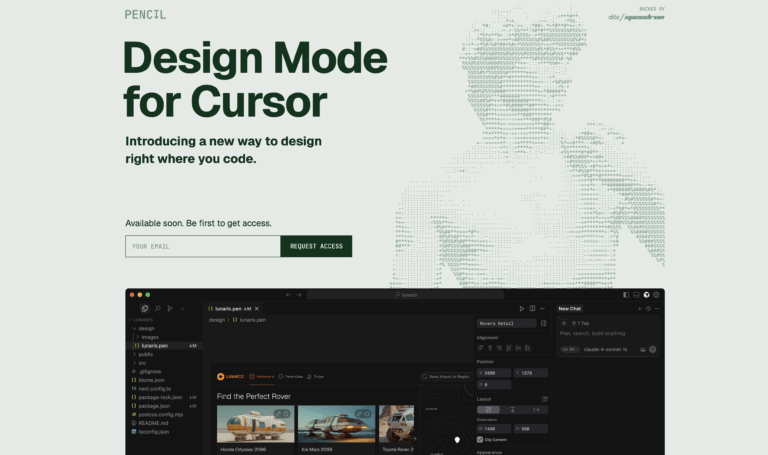Viewport: 768px width, 455px height.
Task: Click the Position Y field 1078
Action: click(531, 373)
